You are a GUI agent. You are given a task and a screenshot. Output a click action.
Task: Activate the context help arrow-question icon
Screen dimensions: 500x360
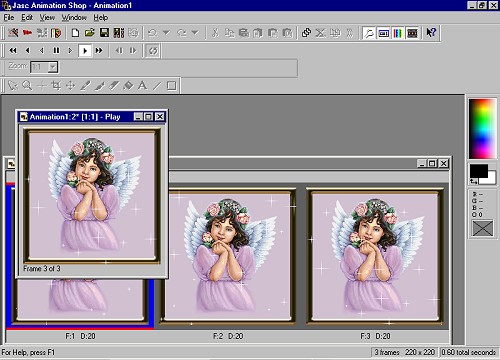[x=431, y=33]
